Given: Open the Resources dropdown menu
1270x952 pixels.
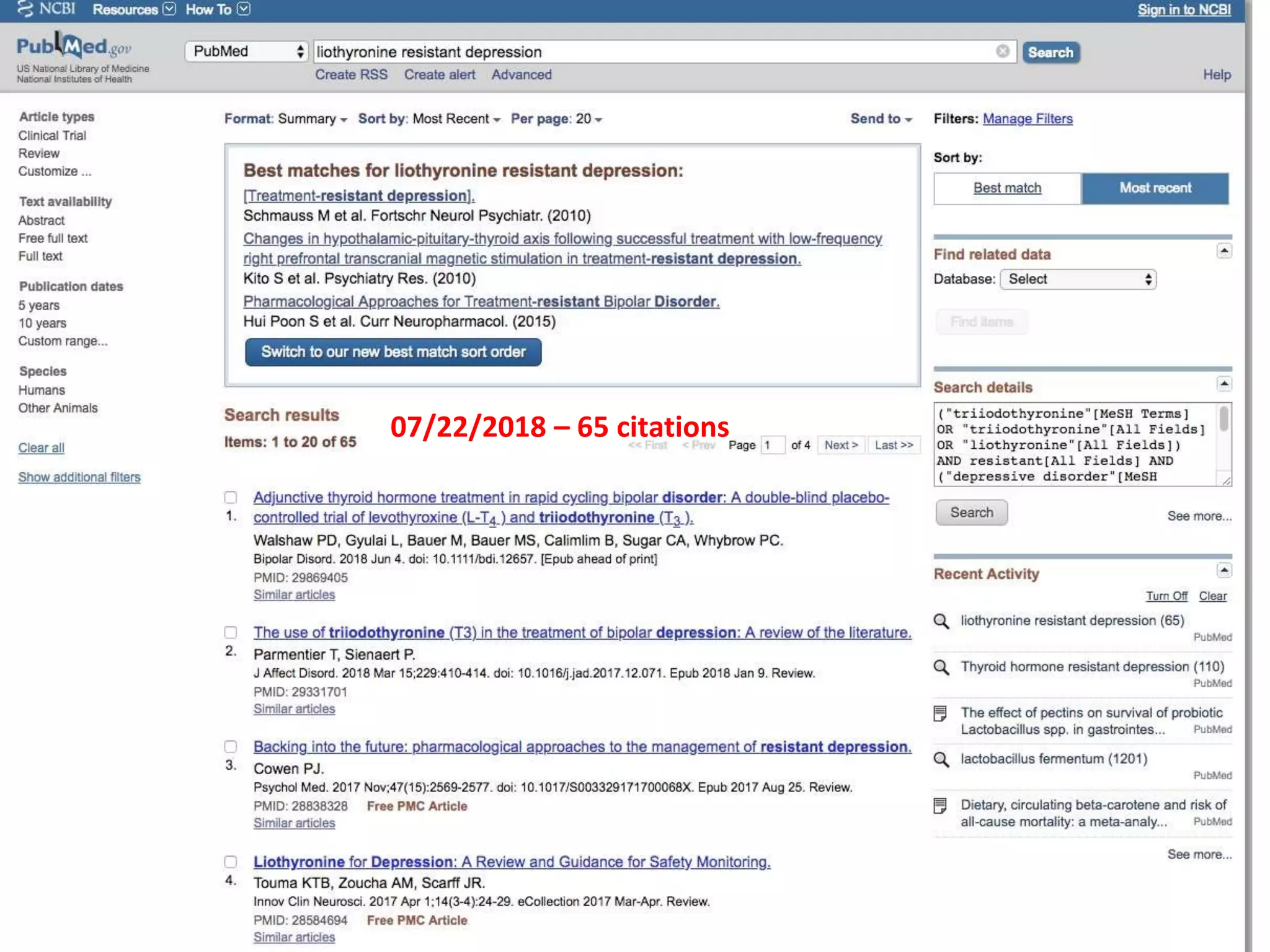Looking at the screenshot, I should (x=134, y=9).
